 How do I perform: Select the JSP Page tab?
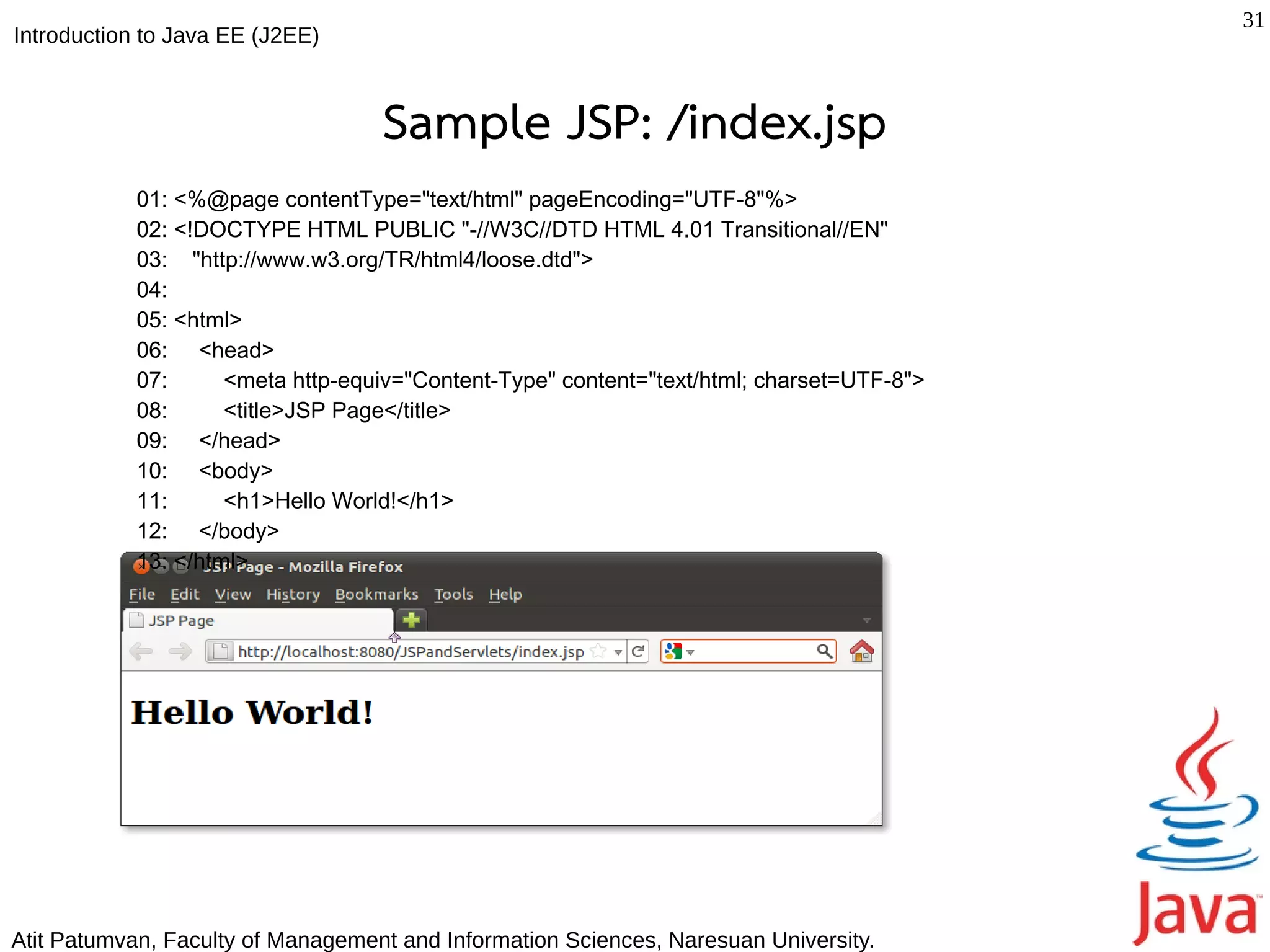coord(257,620)
